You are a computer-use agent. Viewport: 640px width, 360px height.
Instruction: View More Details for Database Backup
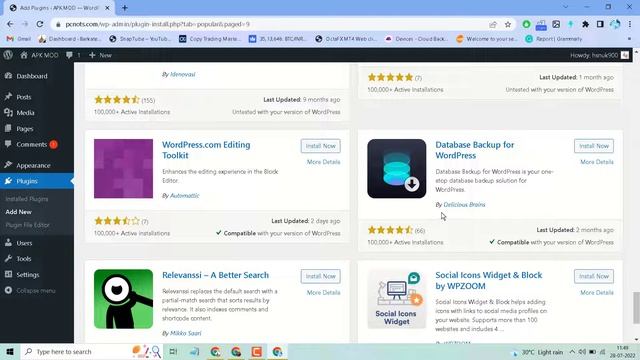[597, 162]
